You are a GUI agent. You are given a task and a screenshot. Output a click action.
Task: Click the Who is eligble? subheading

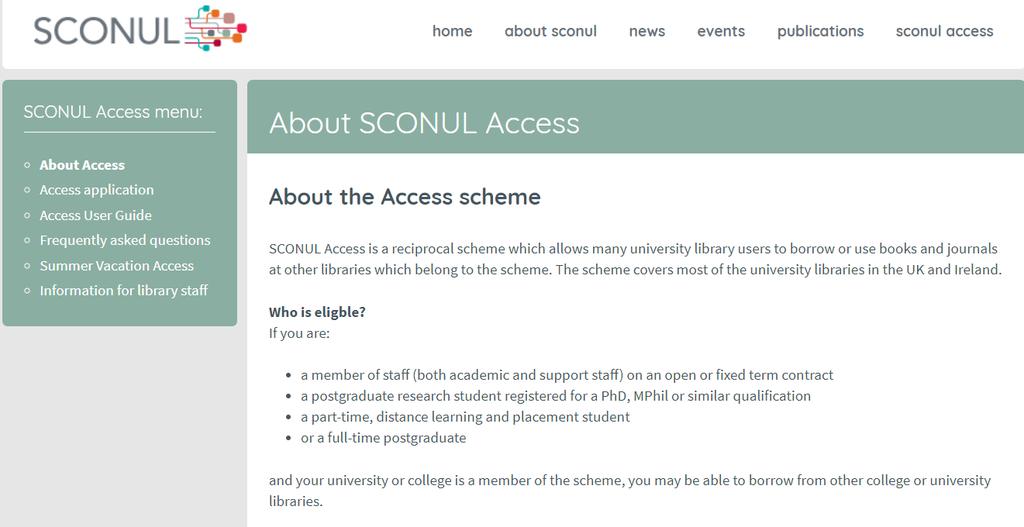(x=317, y=312)
